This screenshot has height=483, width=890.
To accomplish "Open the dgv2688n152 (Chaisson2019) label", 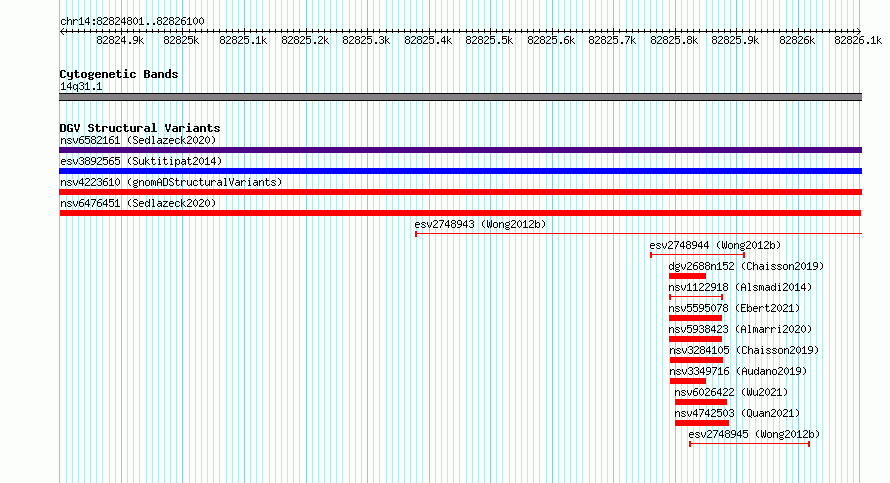I will point(746,266).
